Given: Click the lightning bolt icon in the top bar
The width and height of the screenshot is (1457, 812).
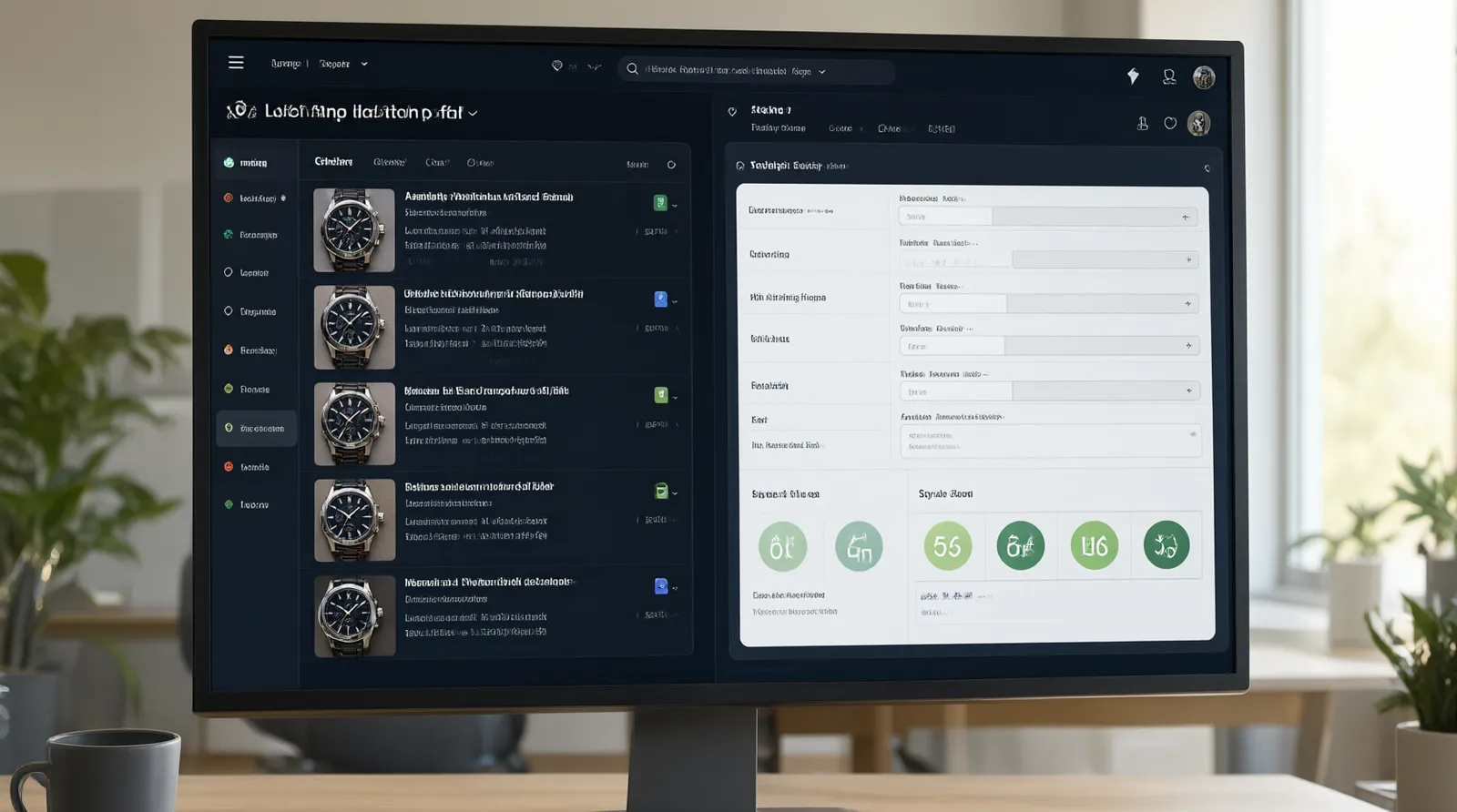Looking at the screenshot, I should click(1133, 76).
